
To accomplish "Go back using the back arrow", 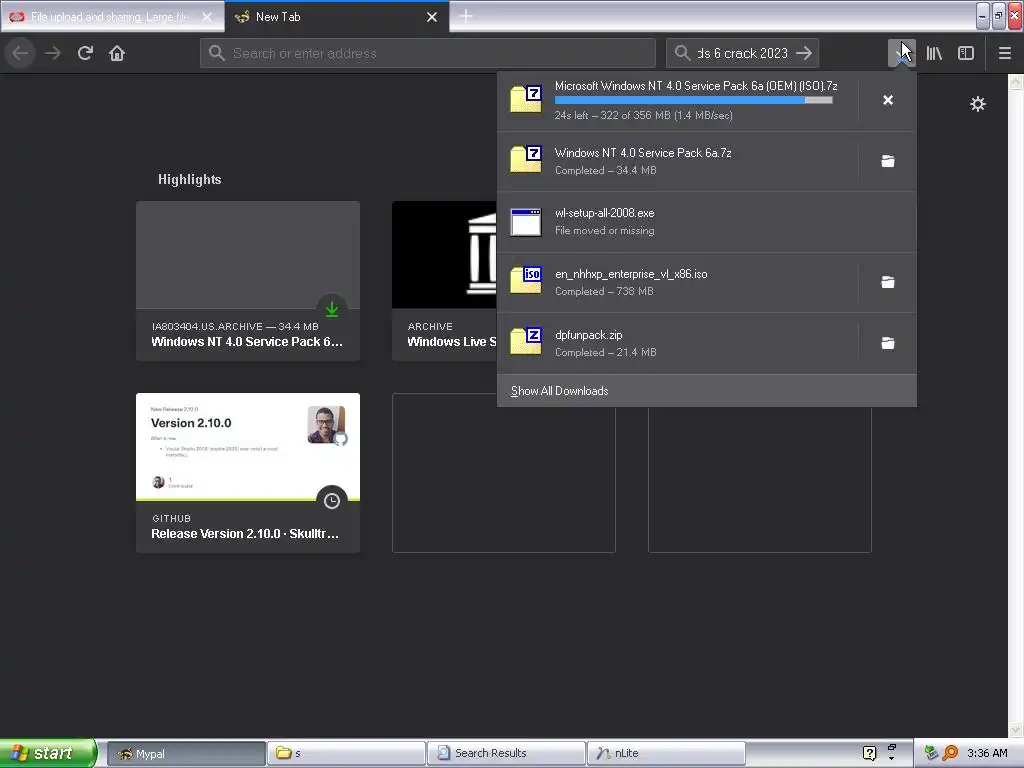I will (x=20, y=53).
